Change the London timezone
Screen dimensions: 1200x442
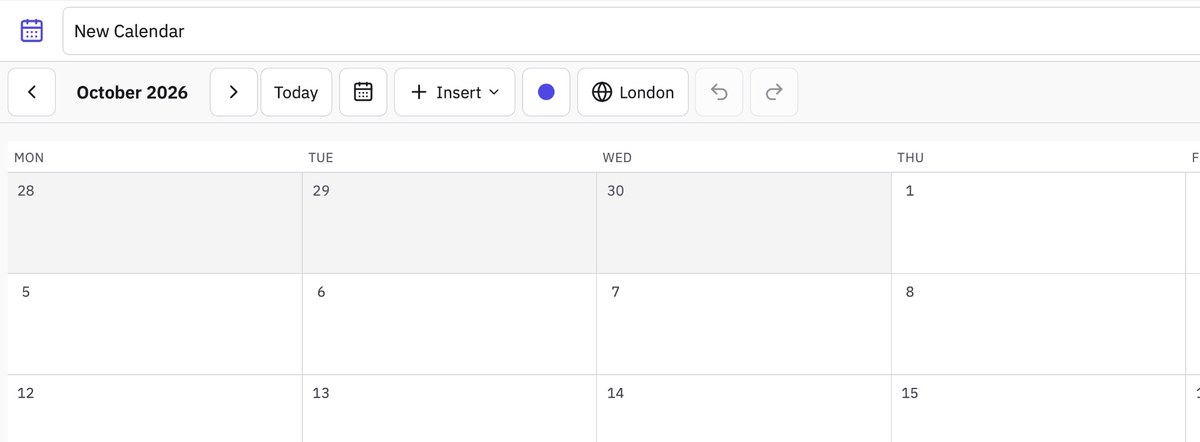point(633,92)
